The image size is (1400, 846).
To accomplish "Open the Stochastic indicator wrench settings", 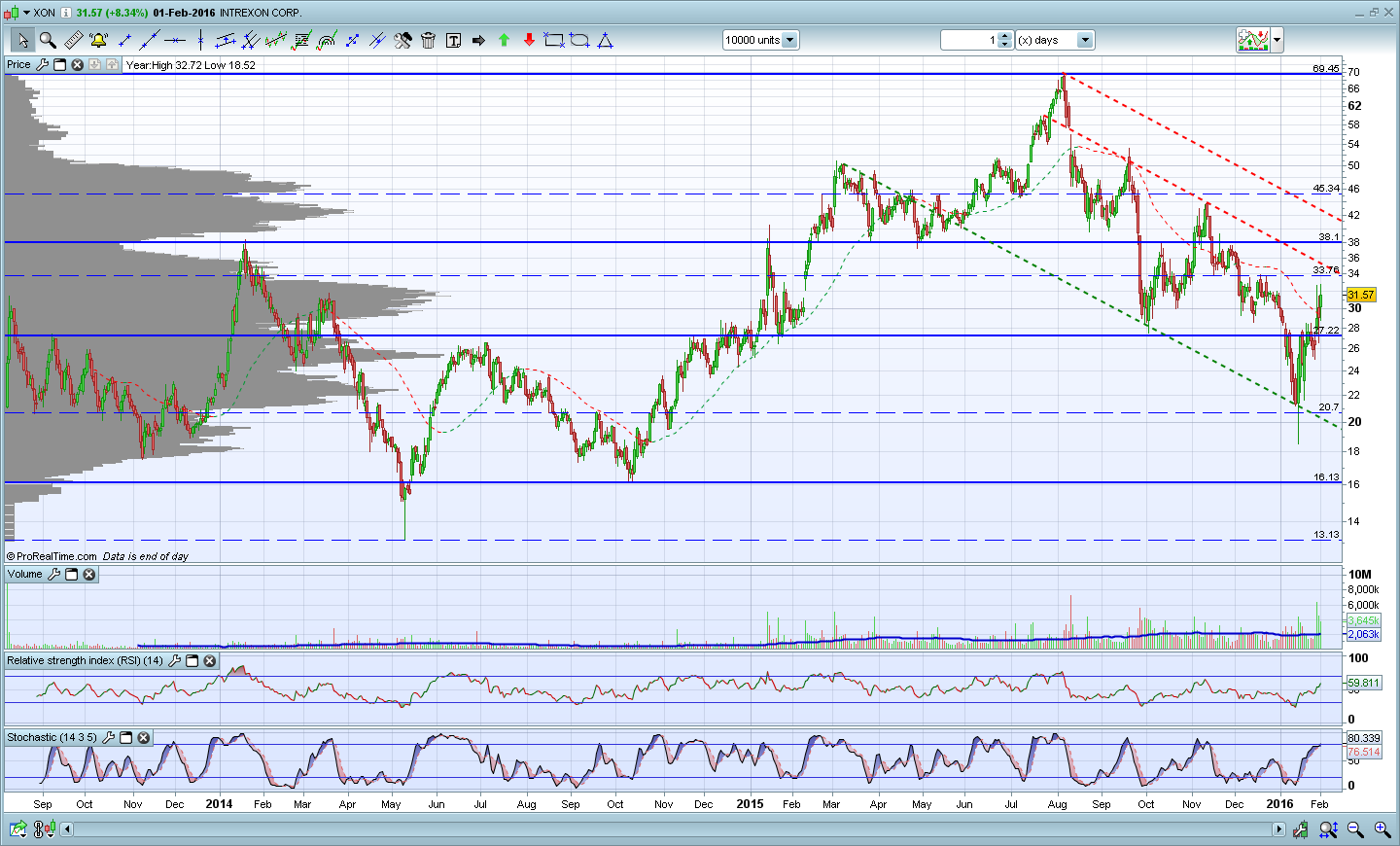I will [108, 738].
